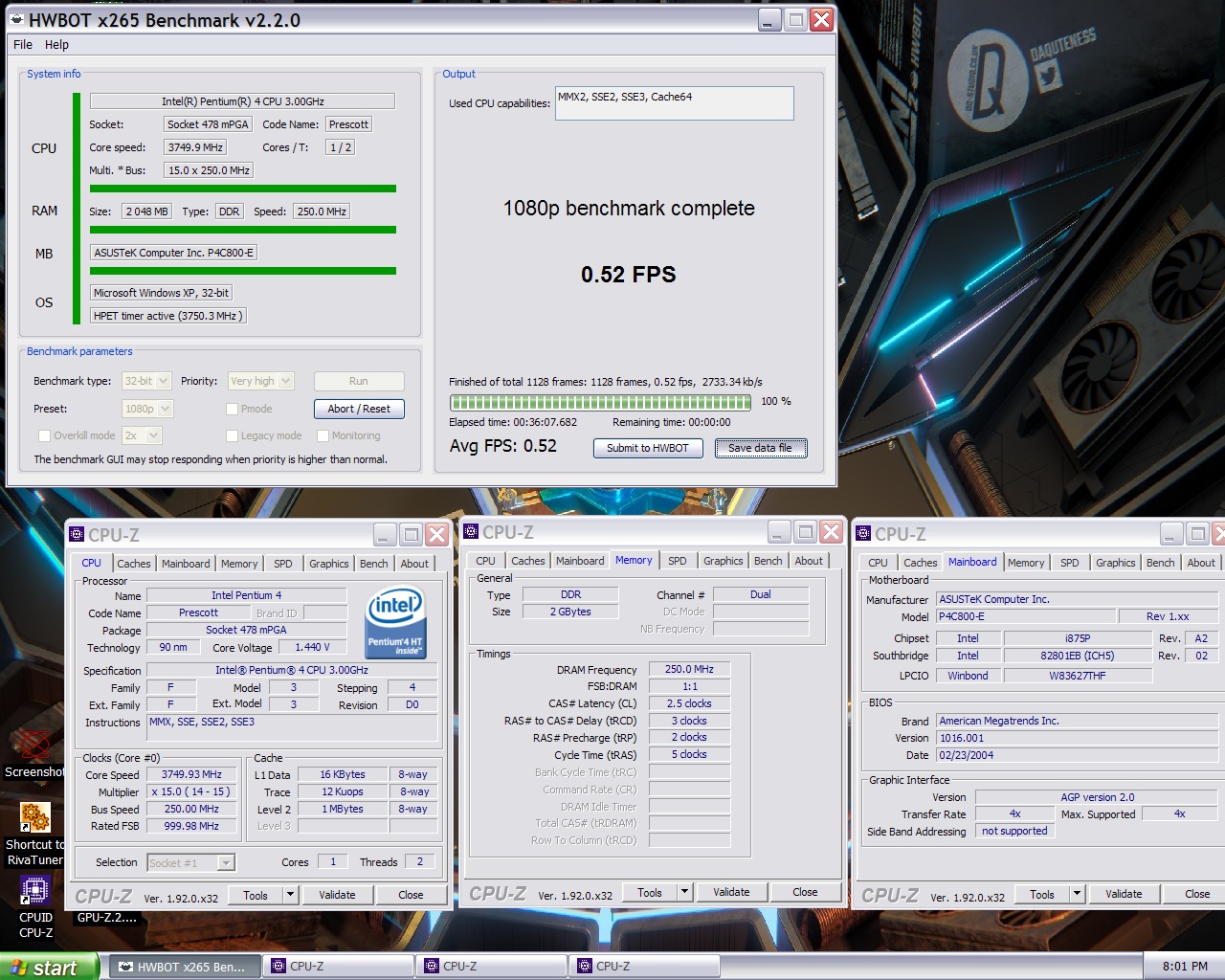Close the HWBOT x265 Benchmark window

pyautogui.click(x=821, y=20)
